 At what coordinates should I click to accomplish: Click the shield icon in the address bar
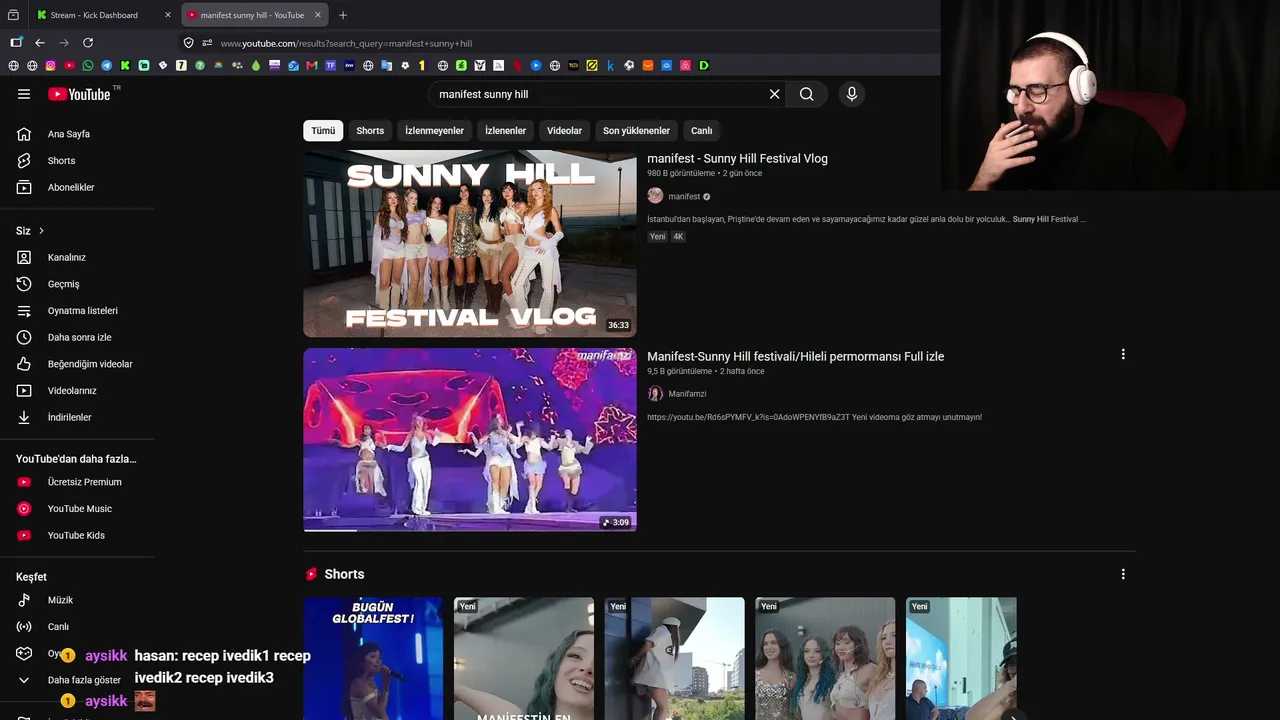click(x=188, y=43)
